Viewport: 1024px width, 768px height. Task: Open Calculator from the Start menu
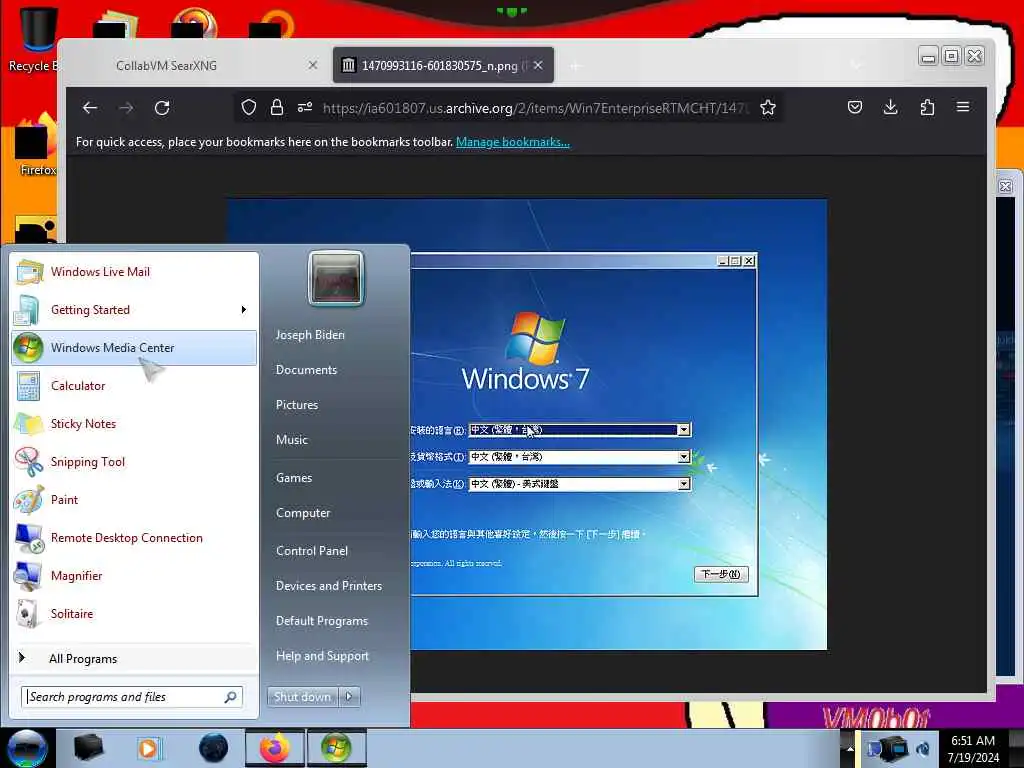[135, 385]
